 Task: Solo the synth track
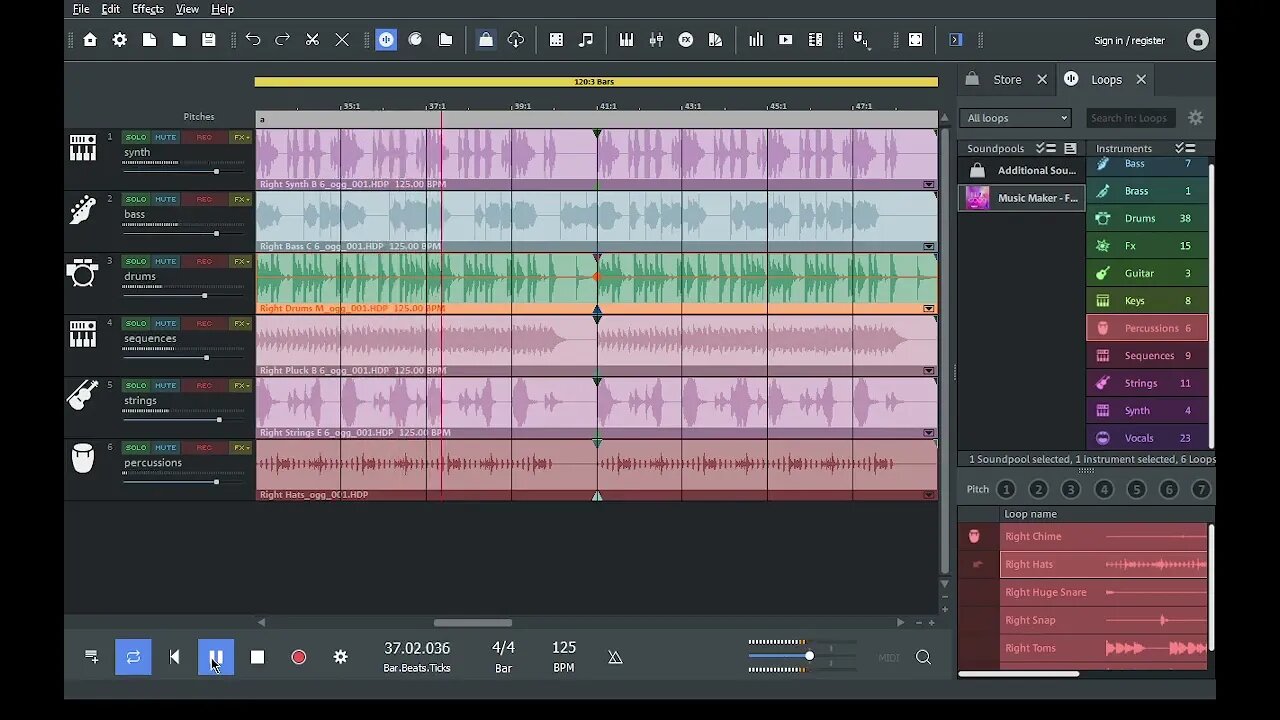[135, 137]
